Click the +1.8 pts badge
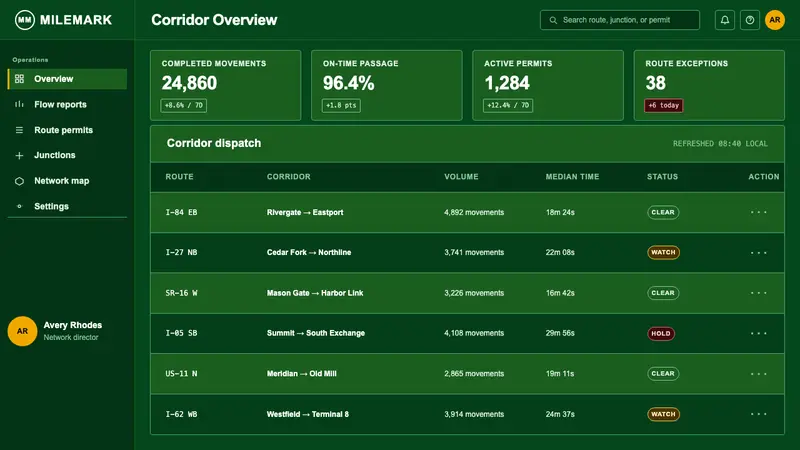Image resolution: width=800 pixels, height=450 pixels. click(x=341, y=106)
